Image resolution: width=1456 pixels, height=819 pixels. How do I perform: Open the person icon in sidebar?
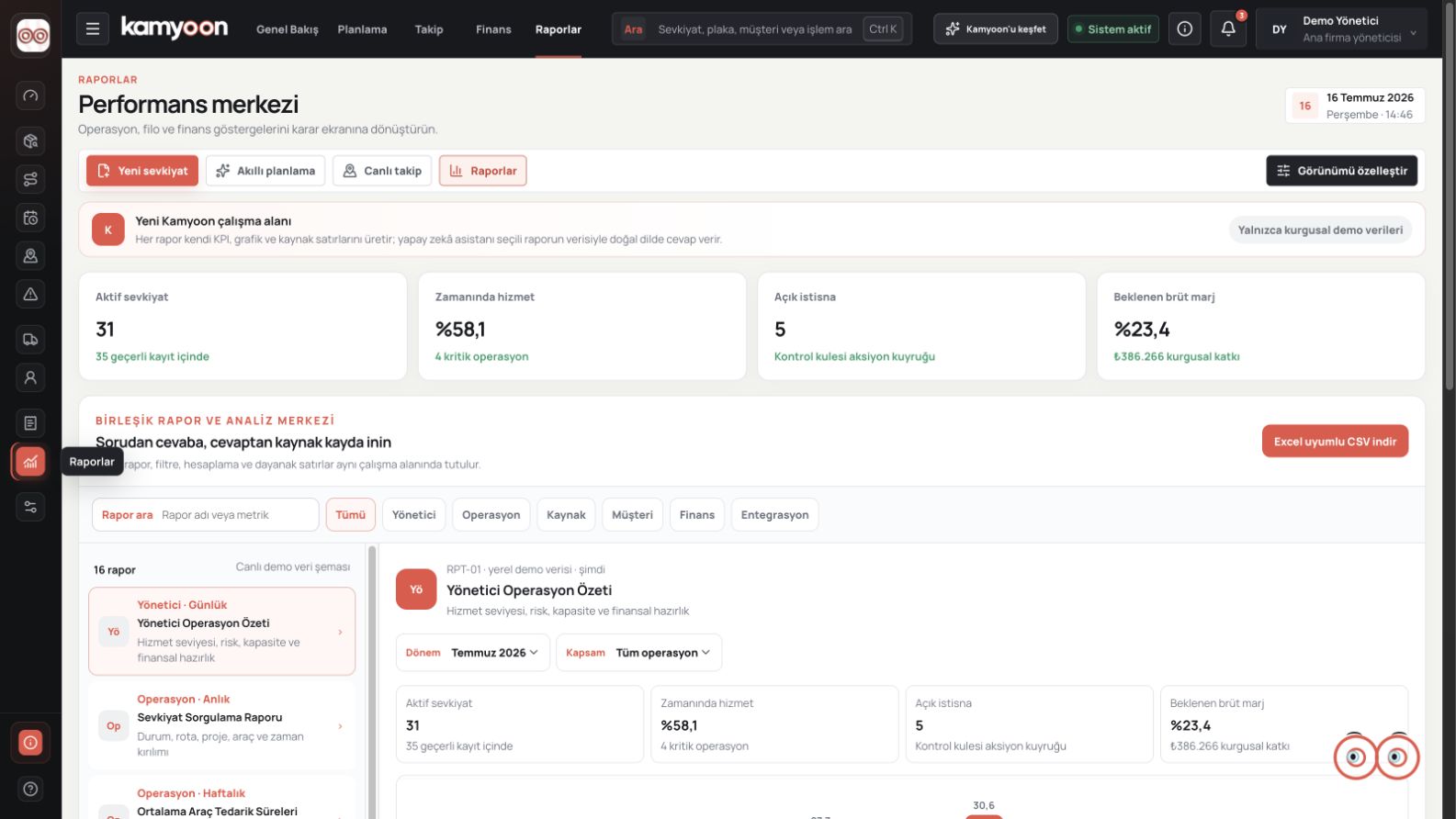[x=30, y=377]
